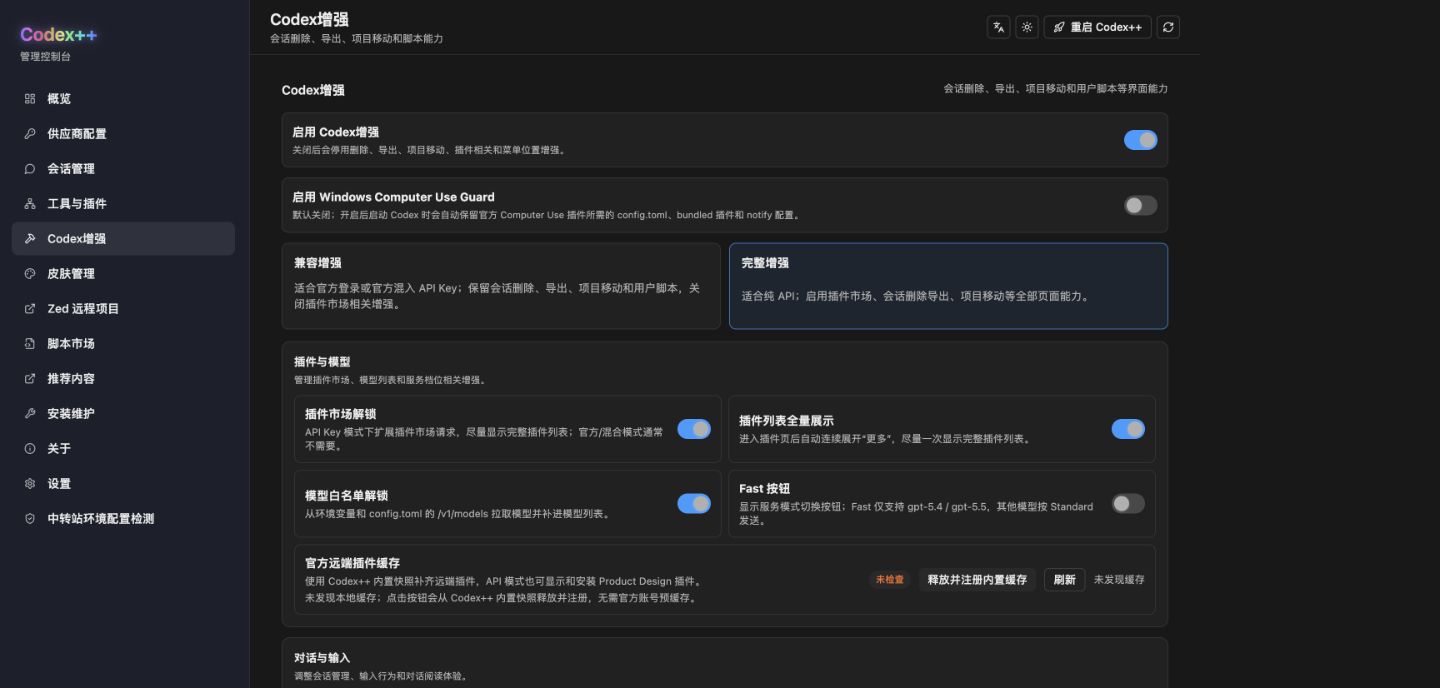Screen dimensions: 1440x688
Task: Click the 官方远端插件缓存 title
Action: coord(352,564)
